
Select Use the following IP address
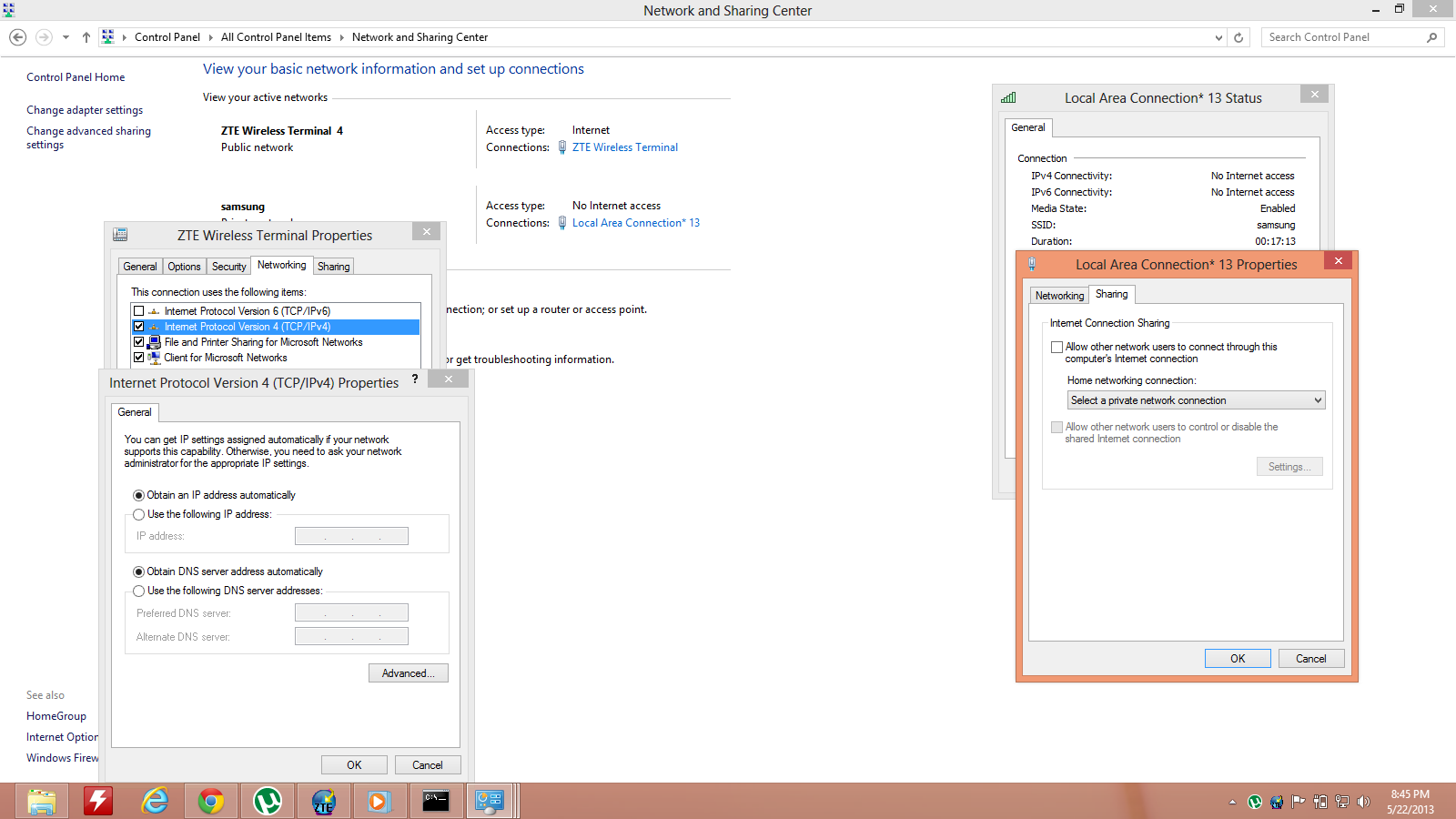click(139, 514)
